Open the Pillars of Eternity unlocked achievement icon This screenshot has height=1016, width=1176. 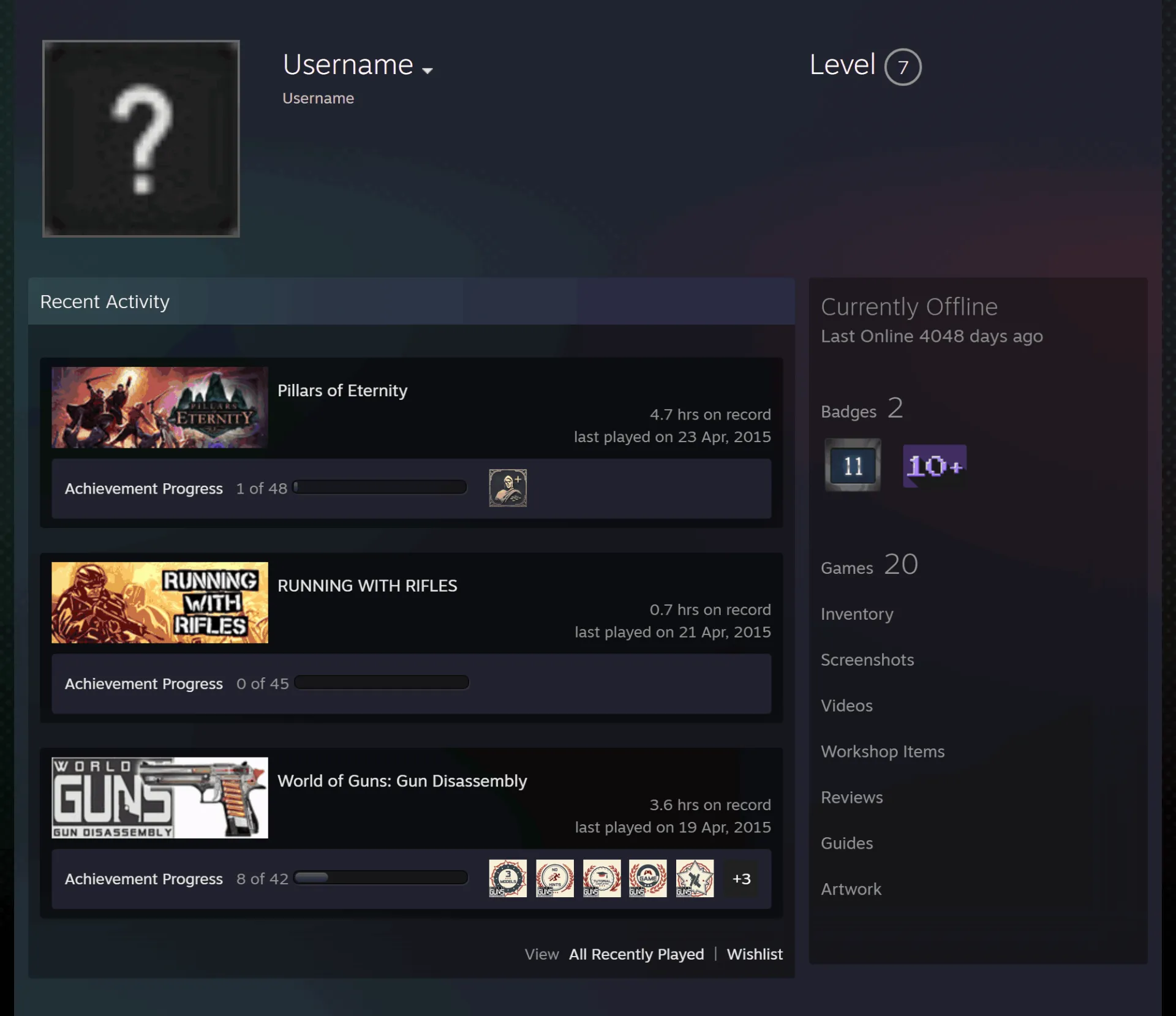(508, 488)
